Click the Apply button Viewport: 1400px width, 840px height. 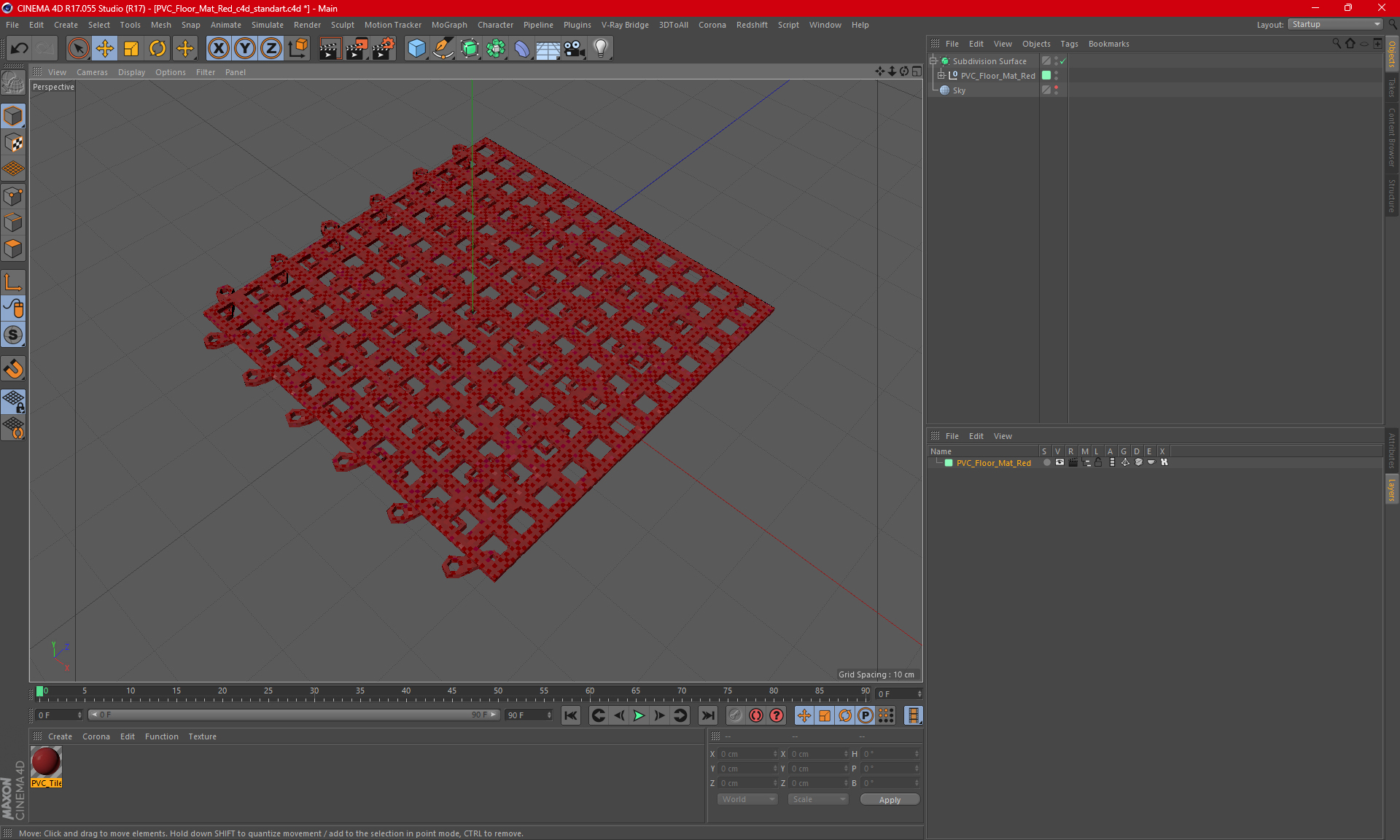[889, 799]
